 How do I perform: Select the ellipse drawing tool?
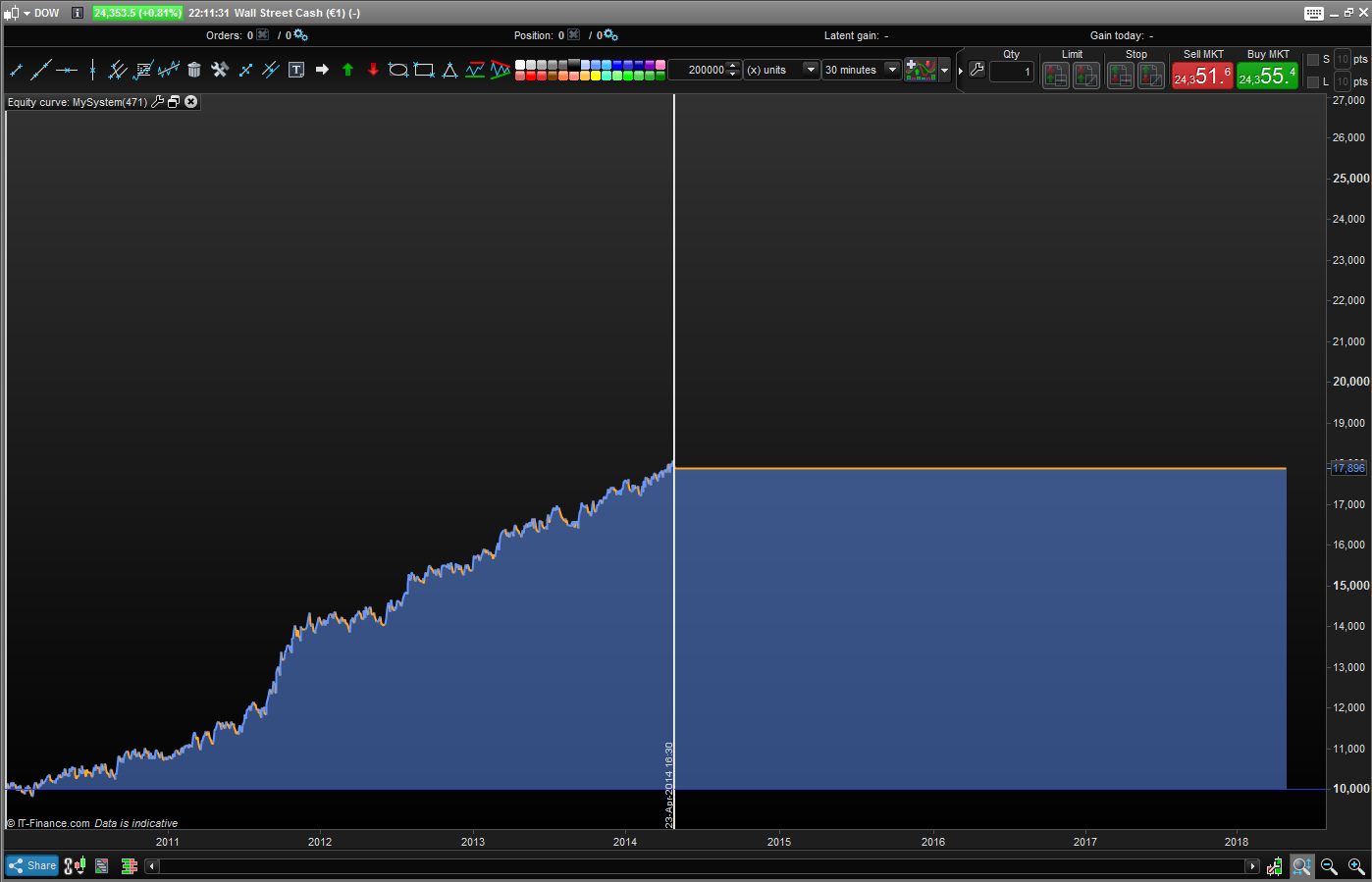[398, 70]
